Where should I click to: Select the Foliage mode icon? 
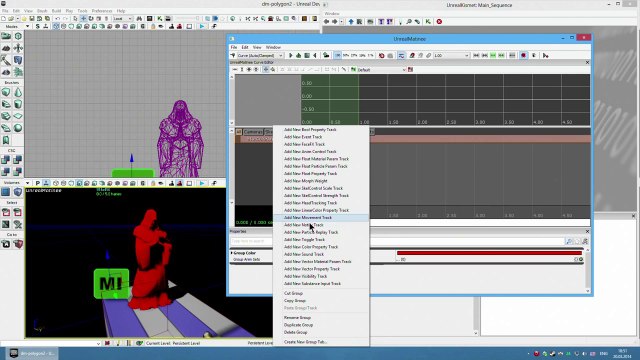18,72
